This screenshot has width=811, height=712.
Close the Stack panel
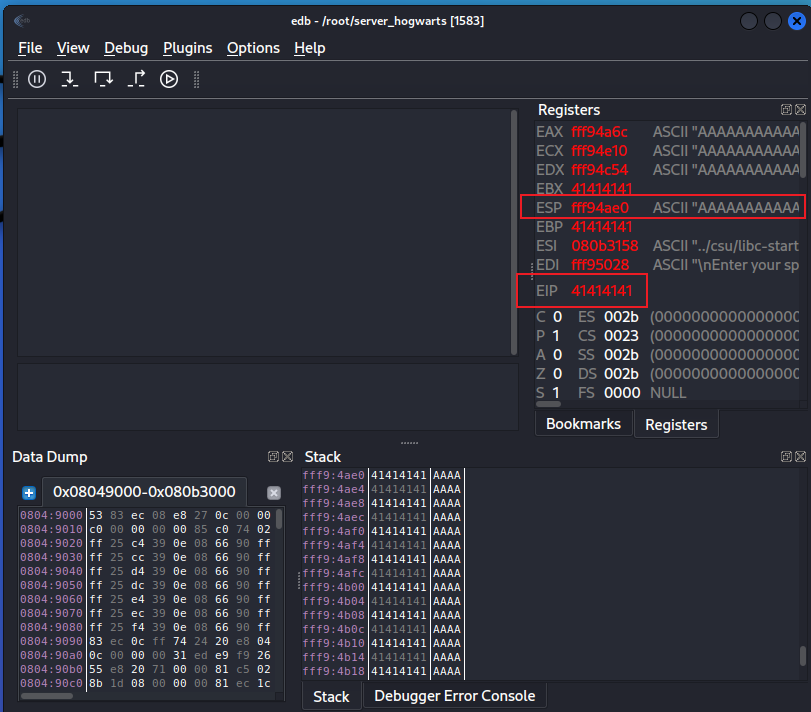point(799,456)
